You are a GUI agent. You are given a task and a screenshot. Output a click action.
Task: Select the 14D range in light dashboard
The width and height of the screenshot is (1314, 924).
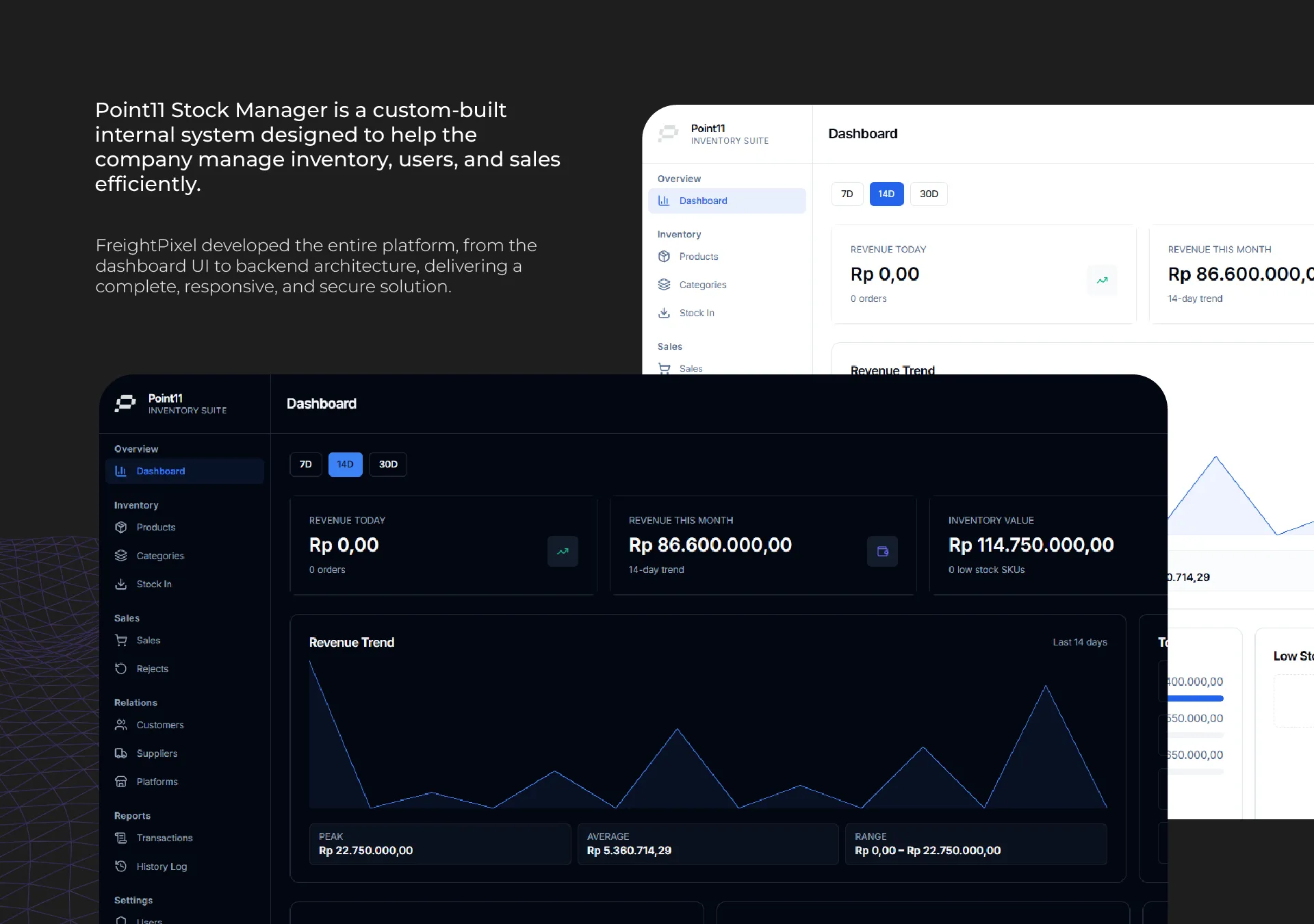click(887, 194)
